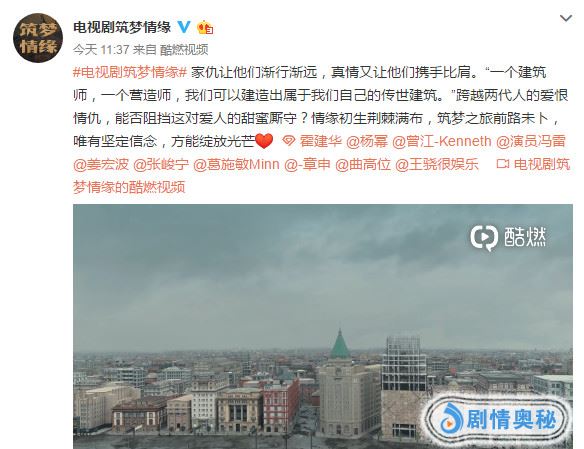Open 霍建华 super-topic link
The height and width of the screenshot is (449, 584).
(x=321, y=141)
